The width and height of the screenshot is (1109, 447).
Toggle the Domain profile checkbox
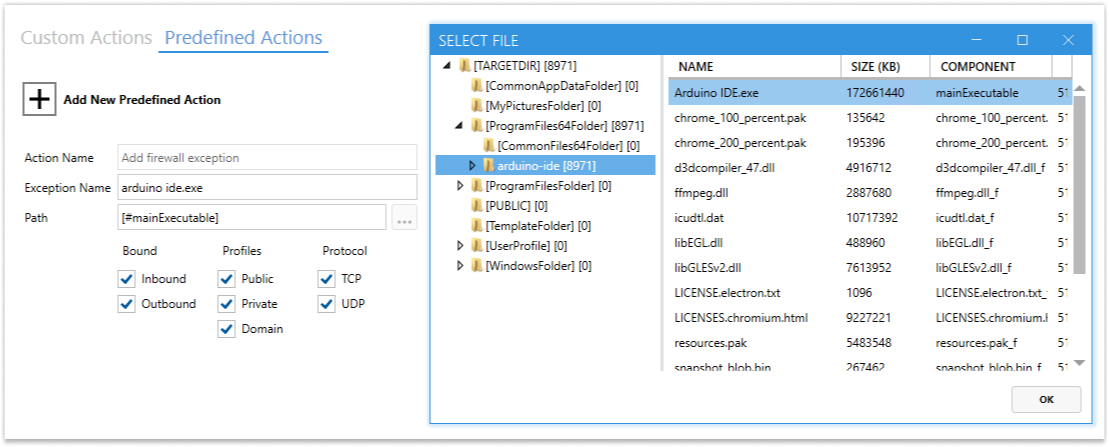pyautogui.click(x=226, y=329)
